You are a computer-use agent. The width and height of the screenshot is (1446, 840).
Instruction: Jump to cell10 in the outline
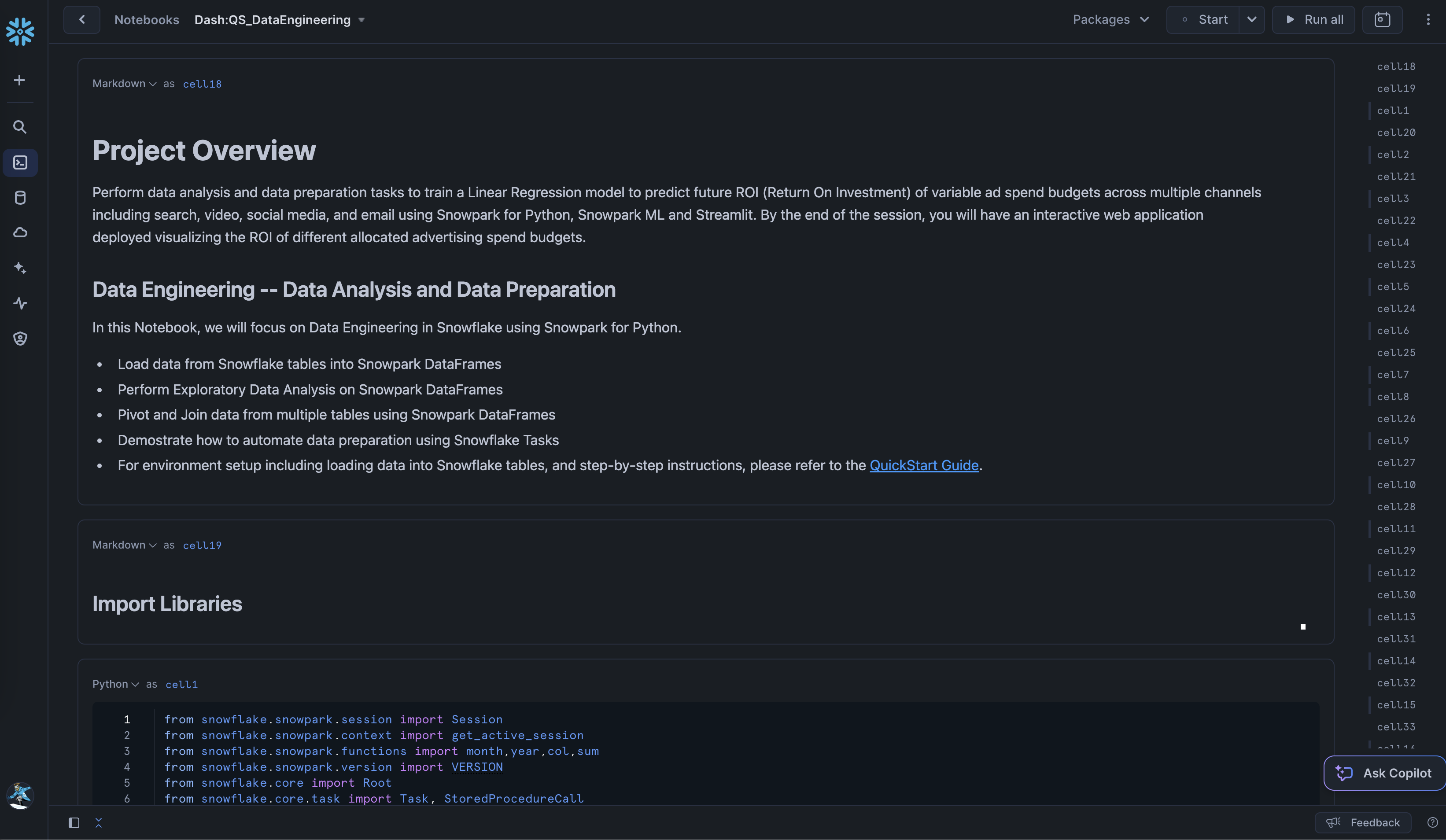1395,485
